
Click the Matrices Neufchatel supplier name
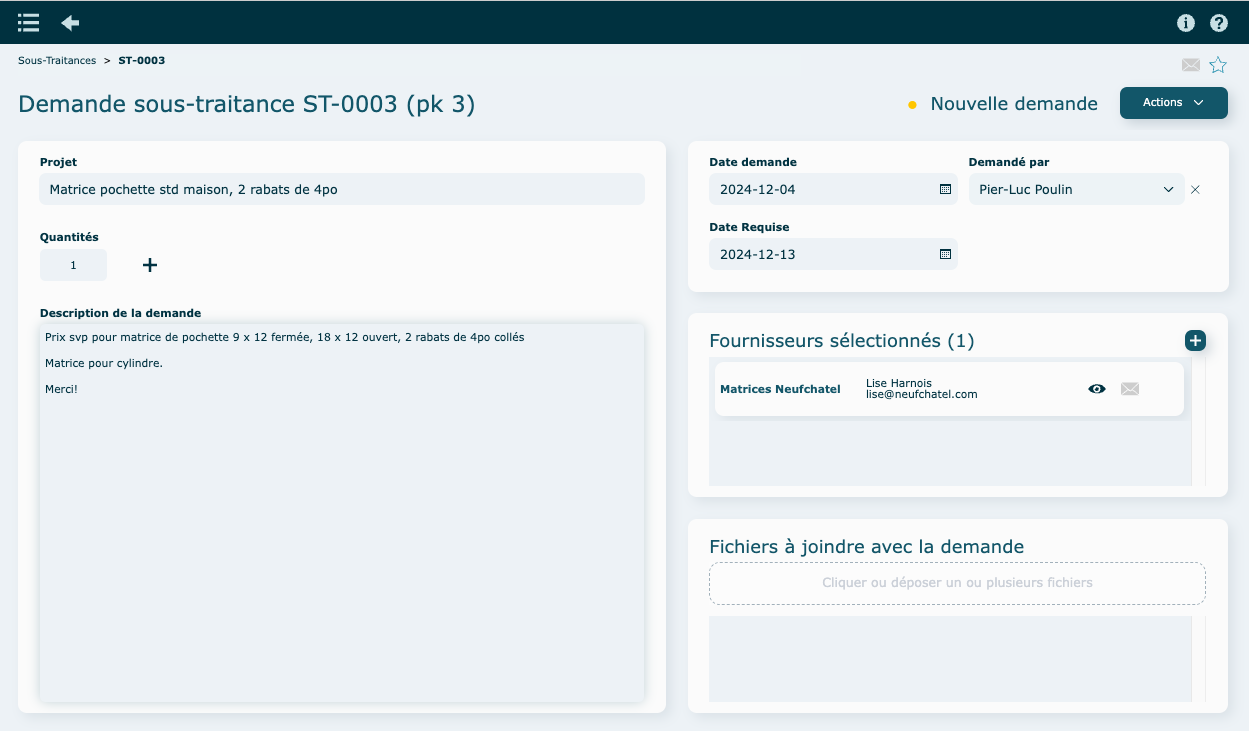tap(780, 389)
